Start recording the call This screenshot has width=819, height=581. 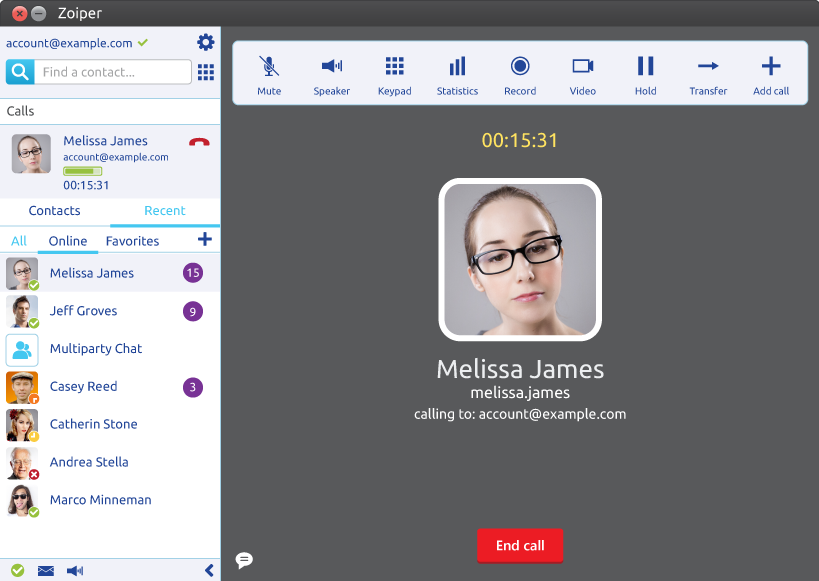point(520,74)
